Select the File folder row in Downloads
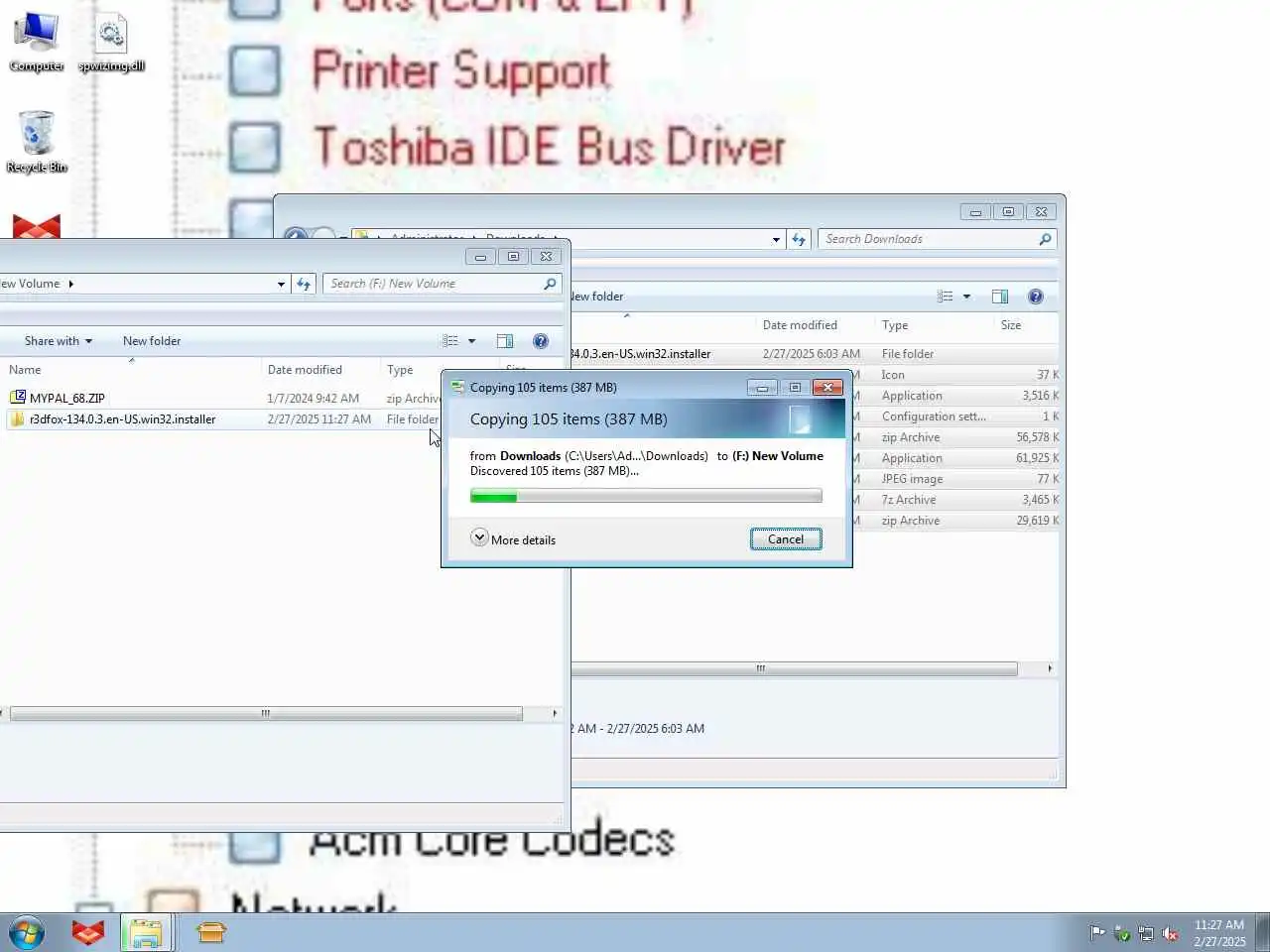The height and width of the screenshot is (952, 1270). [x=814, y=354]
